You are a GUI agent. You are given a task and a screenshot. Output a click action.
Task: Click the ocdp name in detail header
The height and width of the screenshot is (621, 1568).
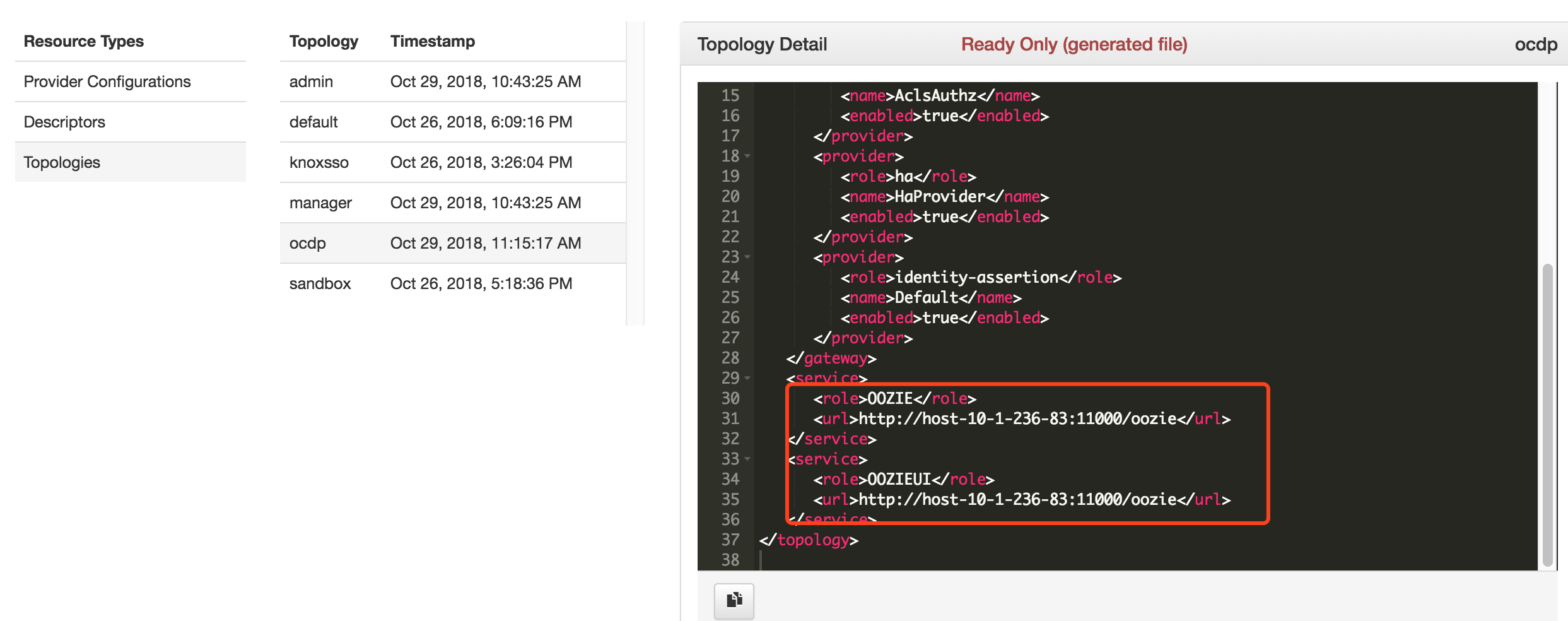point(1536,44)
